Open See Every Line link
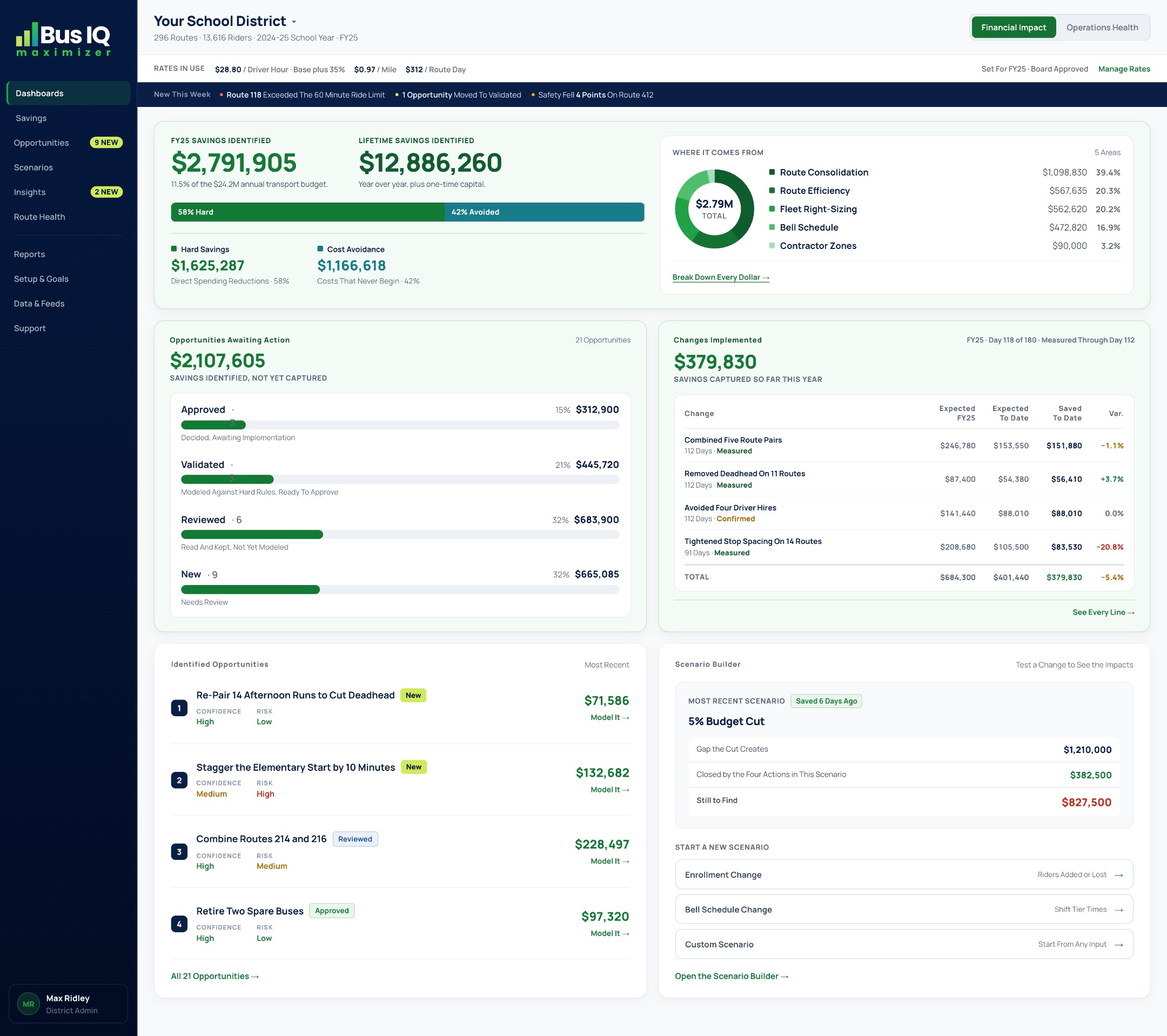 coord(1103,612)
